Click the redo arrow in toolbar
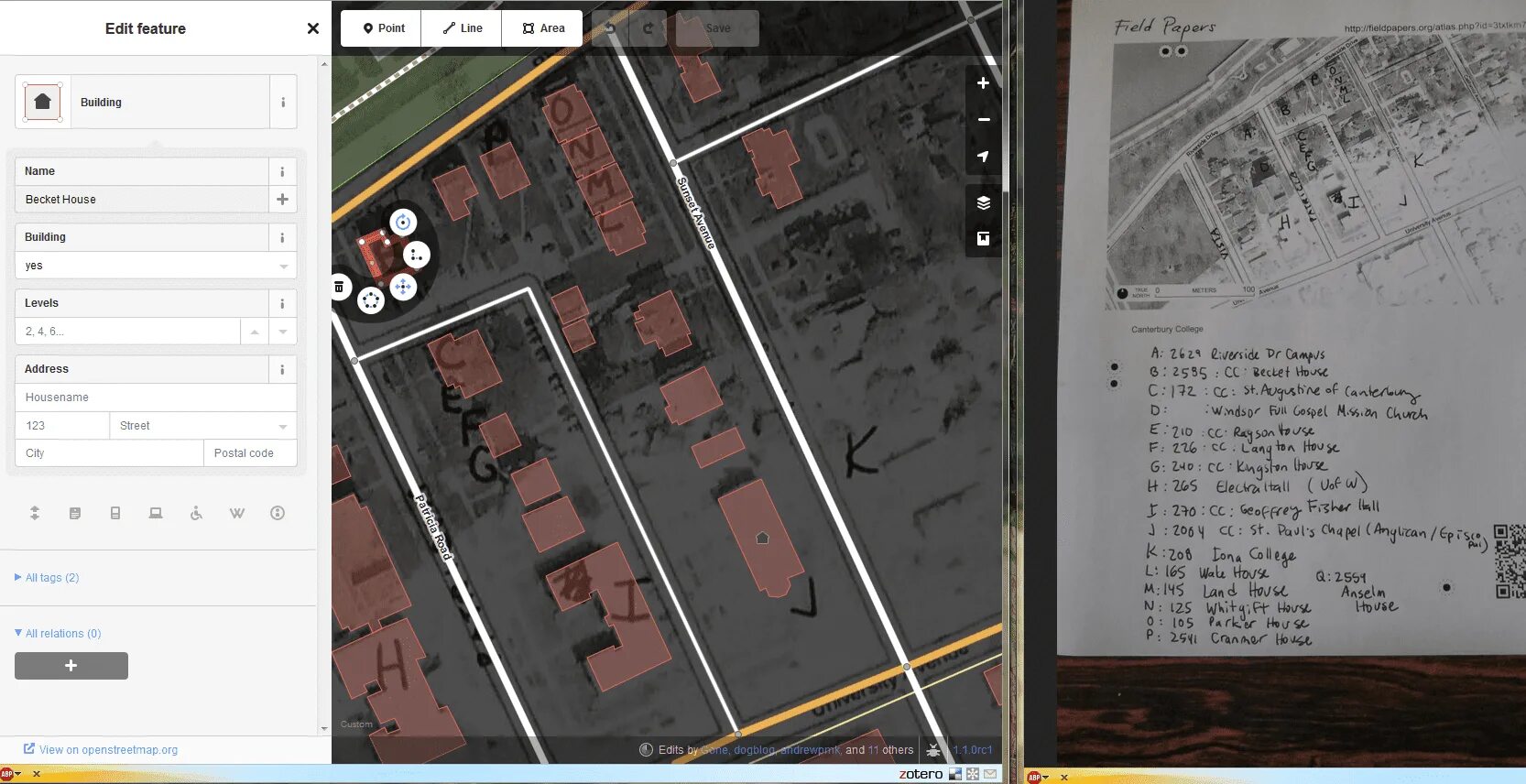 649,28
